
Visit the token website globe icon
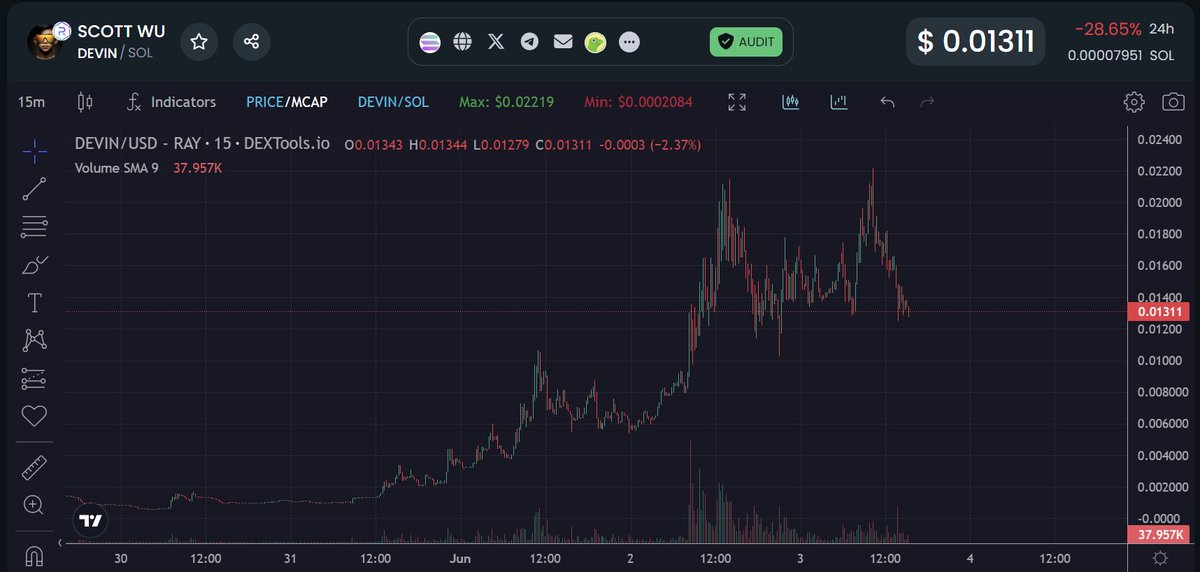[462, 42]
